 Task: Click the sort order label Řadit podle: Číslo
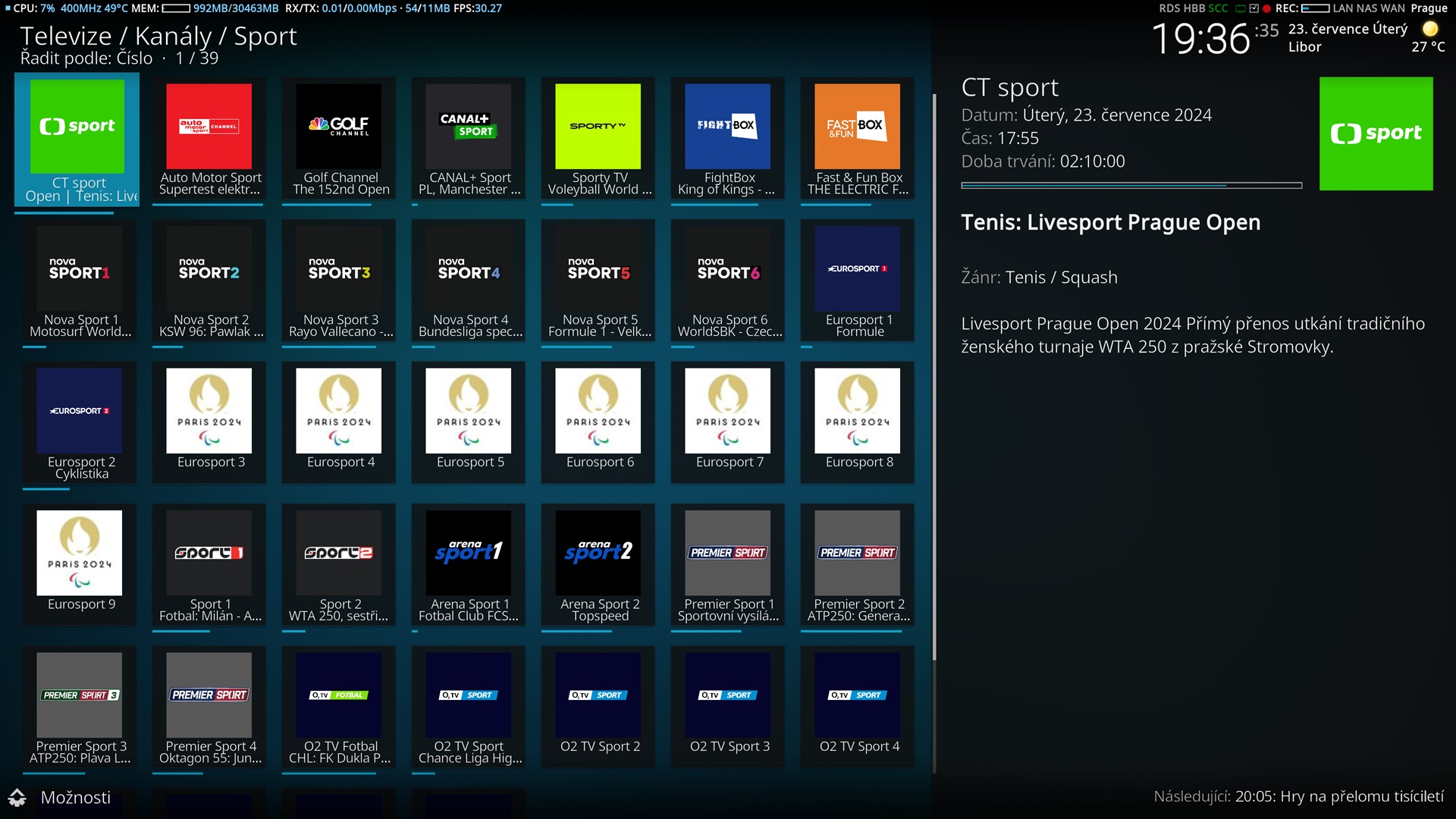[x=86, y=58]
